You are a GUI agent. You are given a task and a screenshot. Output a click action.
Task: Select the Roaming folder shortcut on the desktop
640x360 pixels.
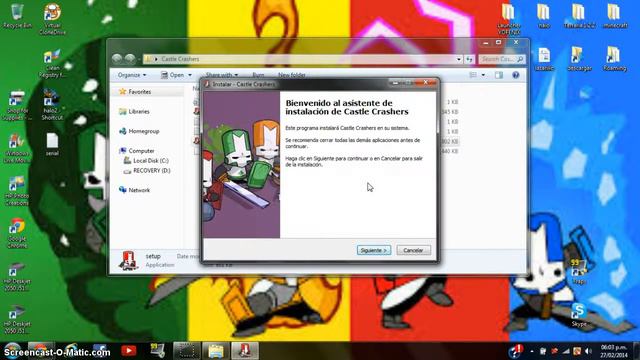click(614, 59)
